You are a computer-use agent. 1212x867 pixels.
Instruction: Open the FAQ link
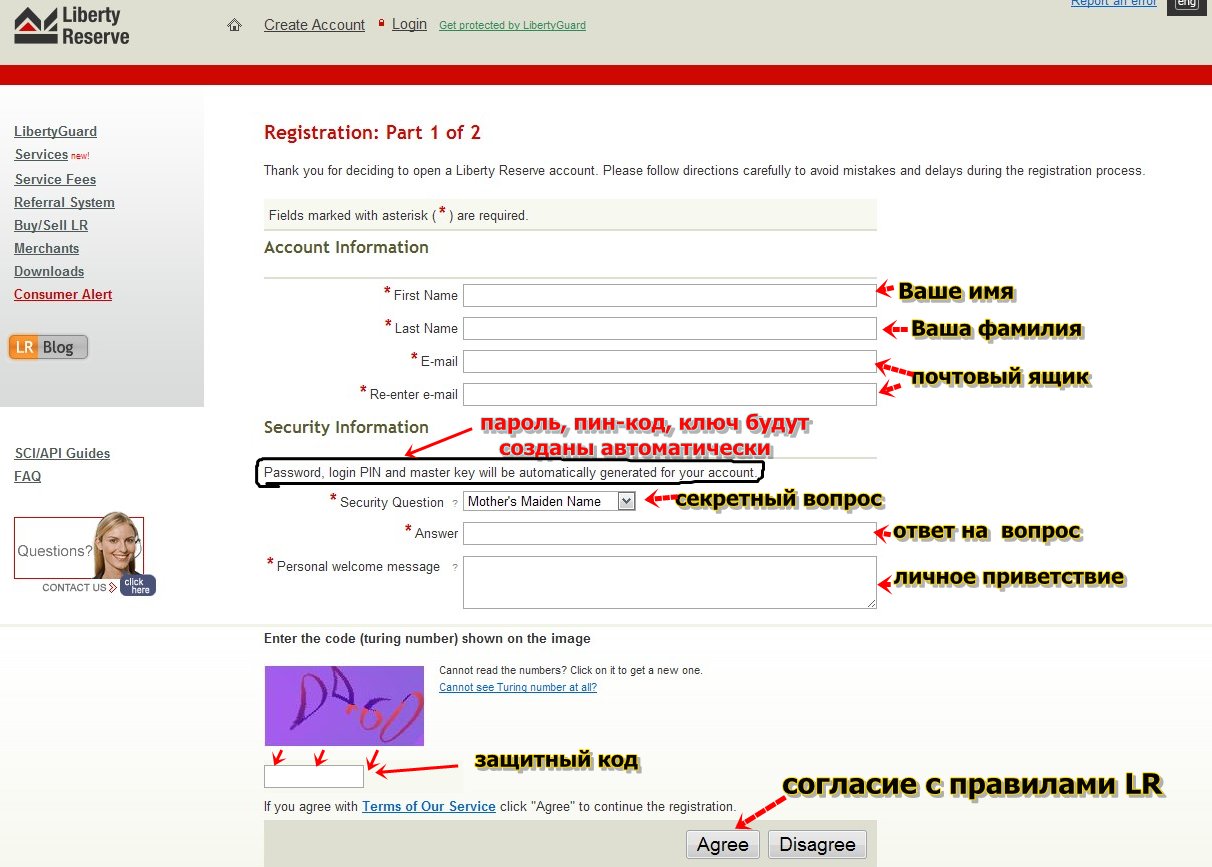[28, 476]
